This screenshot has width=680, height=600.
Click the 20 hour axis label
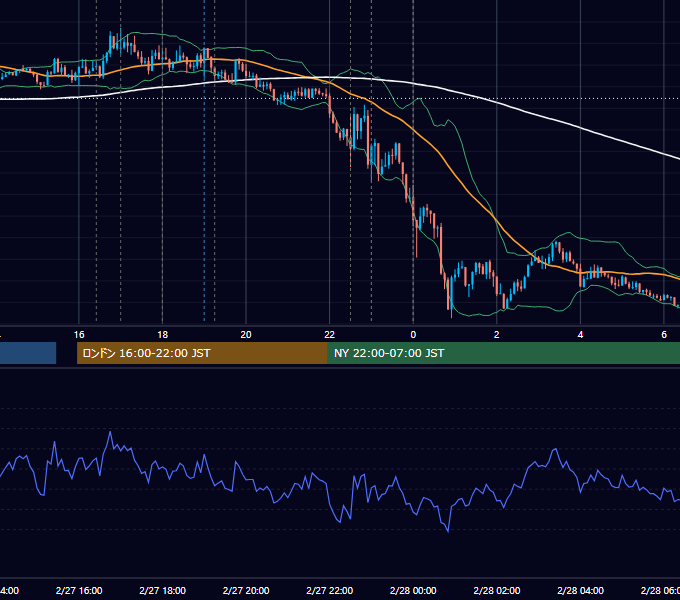tap(246, 335)
